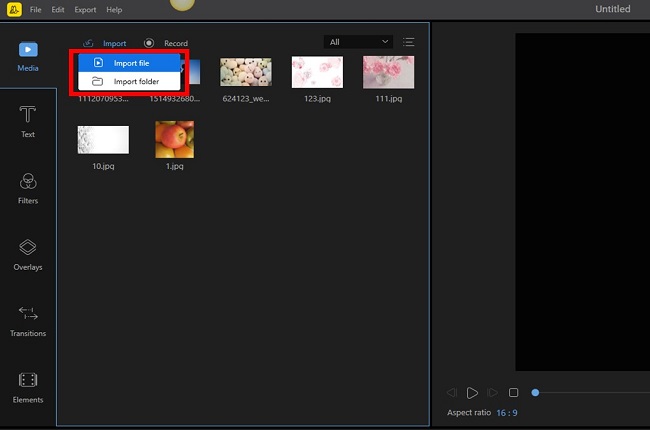Viewport: 650px width, 430px height.
Task: Click the 1.jpg file name
Action: [175, 166]
